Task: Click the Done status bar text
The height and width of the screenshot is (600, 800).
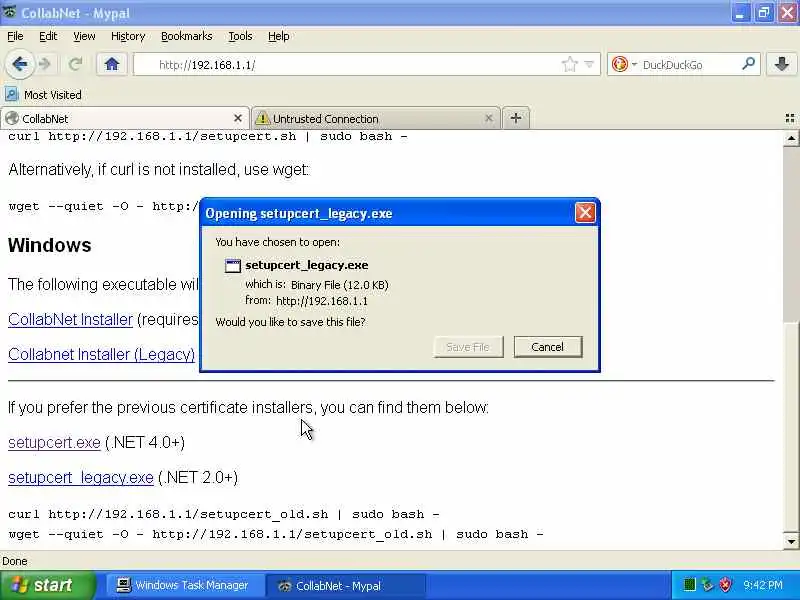Action: coord(15,561)
